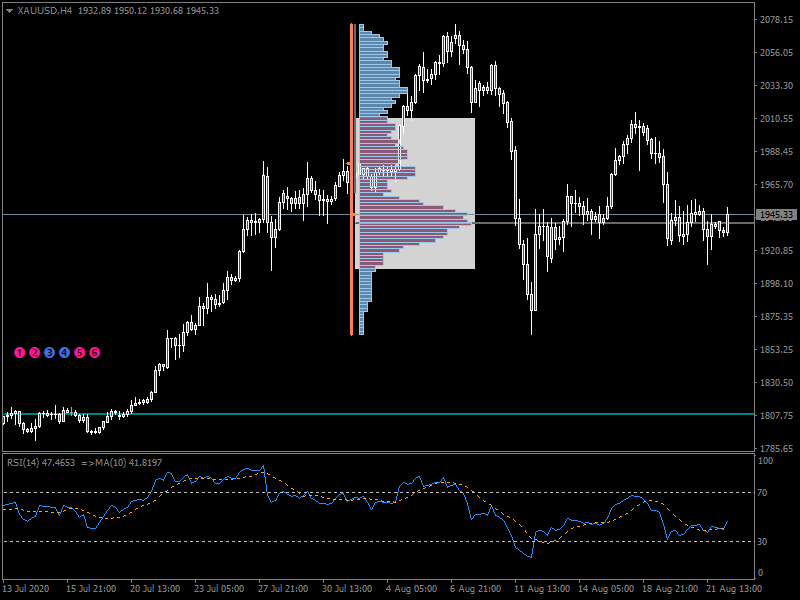This screenshot has width=800, height=600.
Task: Click the price label 1898.10
Action: [x=777, y=283]
